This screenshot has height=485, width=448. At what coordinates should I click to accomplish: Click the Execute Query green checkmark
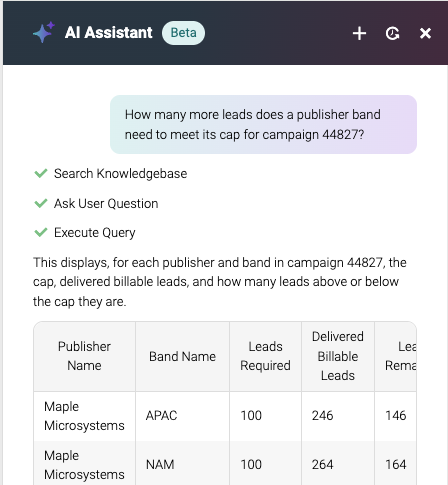tap(41, 232)
